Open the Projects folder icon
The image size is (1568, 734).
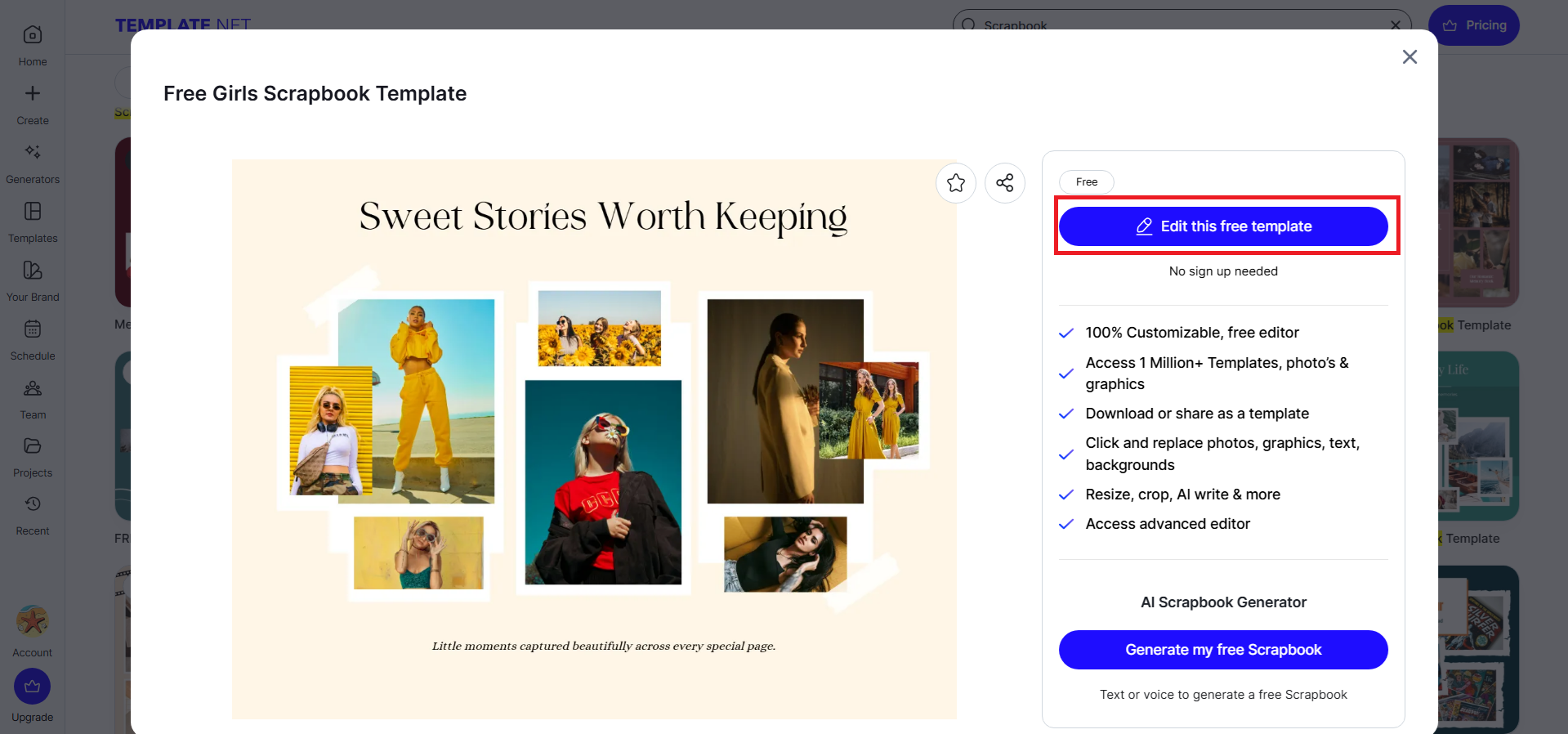click(x=33, y=446)
